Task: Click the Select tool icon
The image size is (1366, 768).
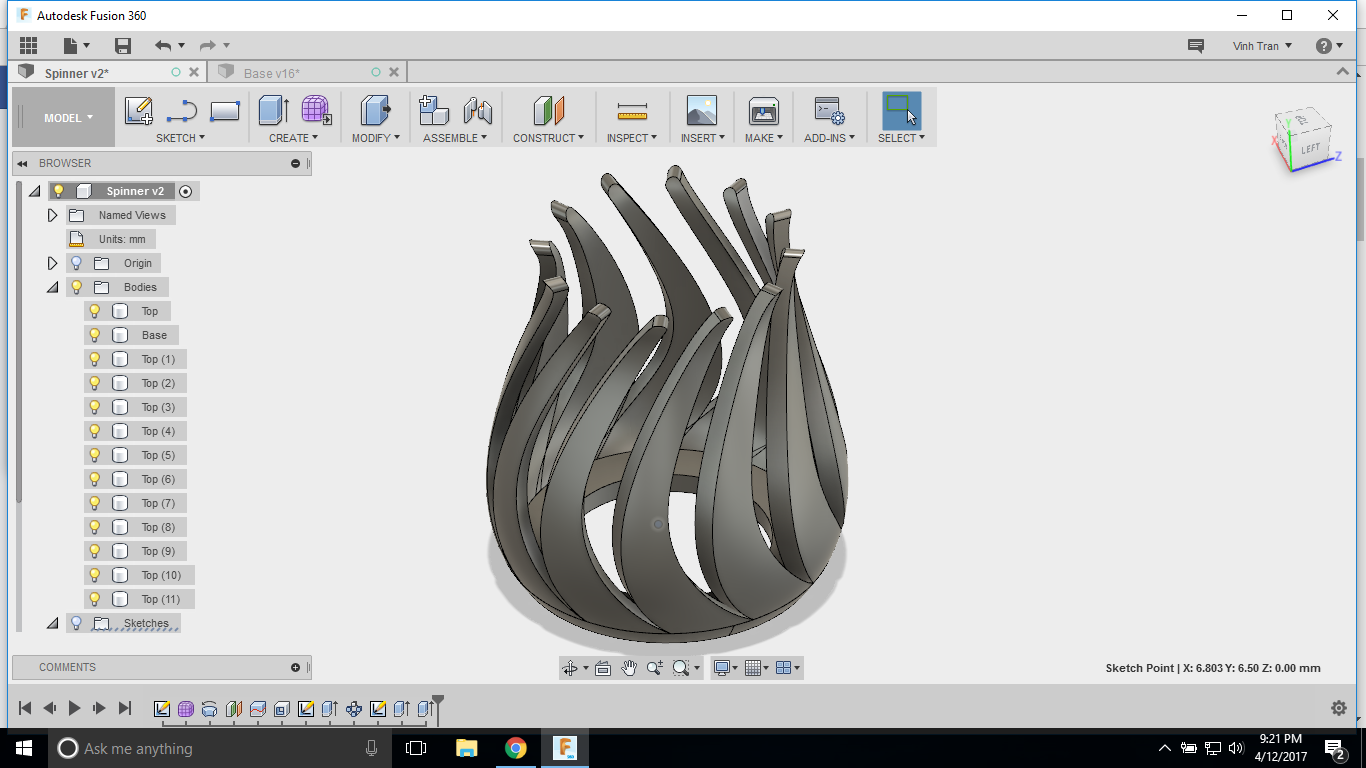Action: click(901, 110)
